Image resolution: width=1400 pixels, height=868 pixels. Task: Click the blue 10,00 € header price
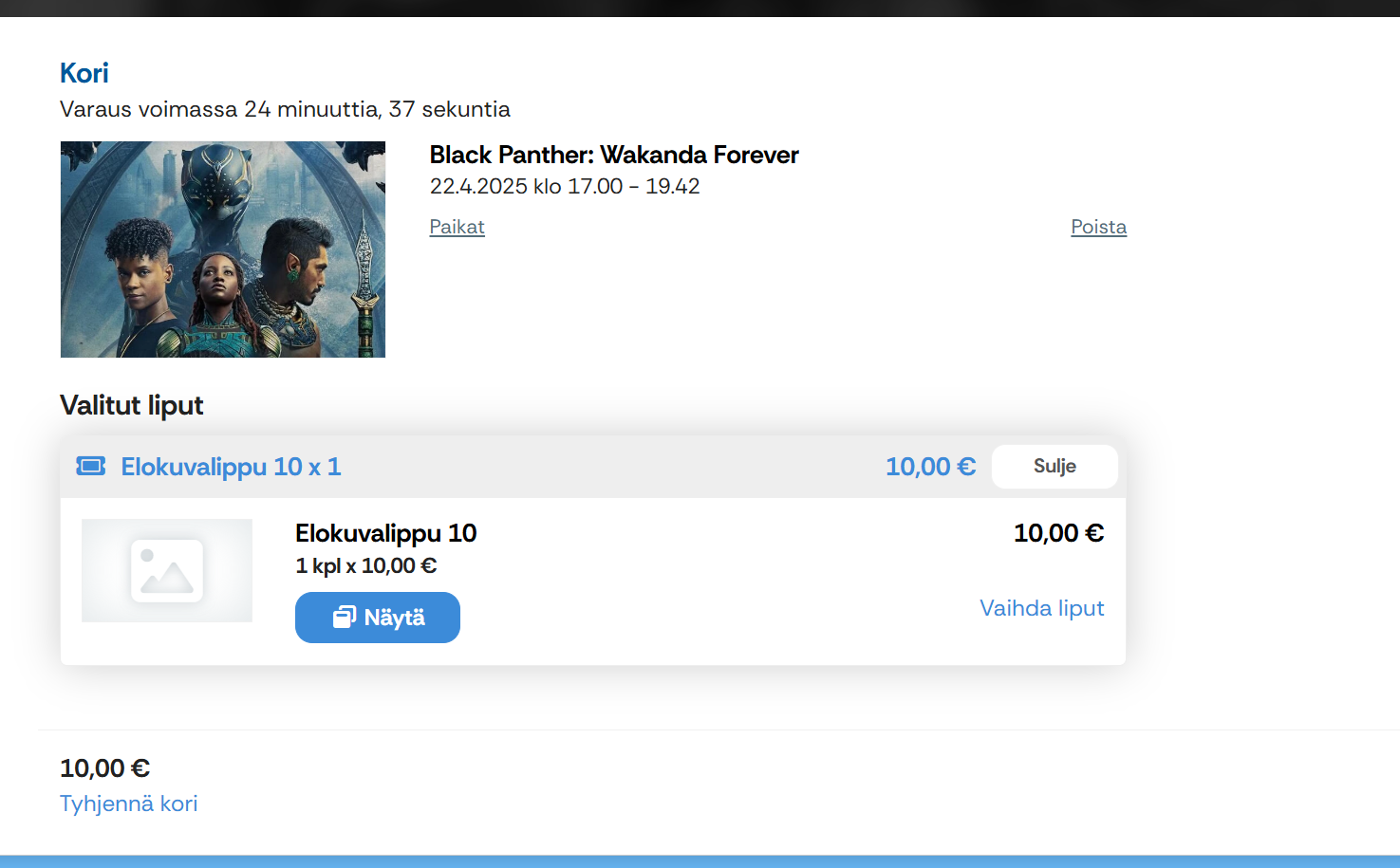(x=930, y=467)
